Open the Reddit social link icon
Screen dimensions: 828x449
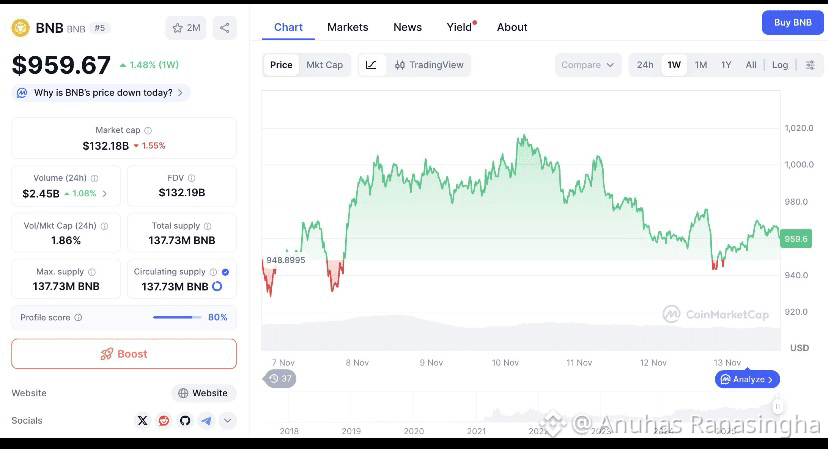coord(164,420)
